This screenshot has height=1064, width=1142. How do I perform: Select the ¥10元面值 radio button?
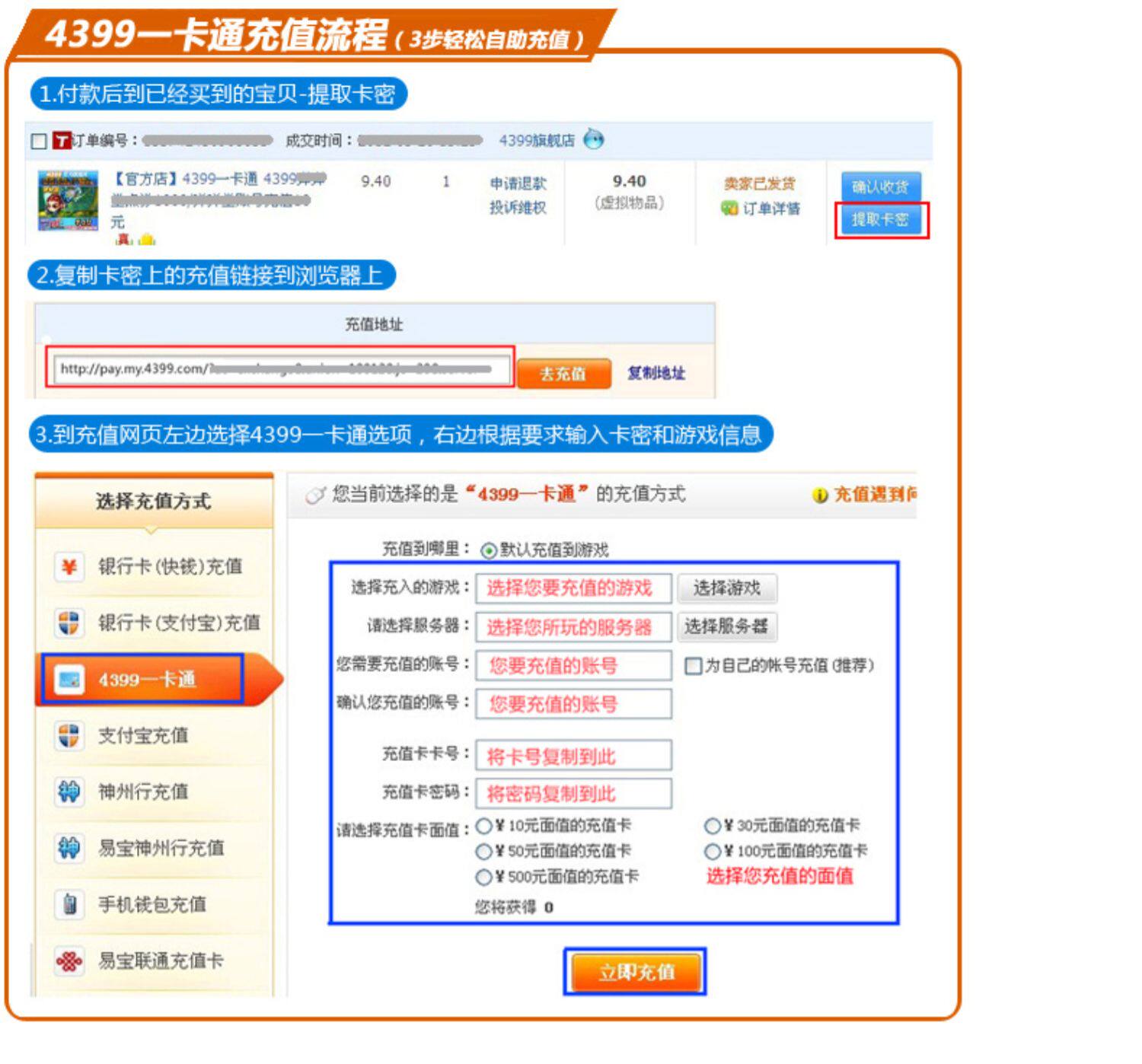483,826
